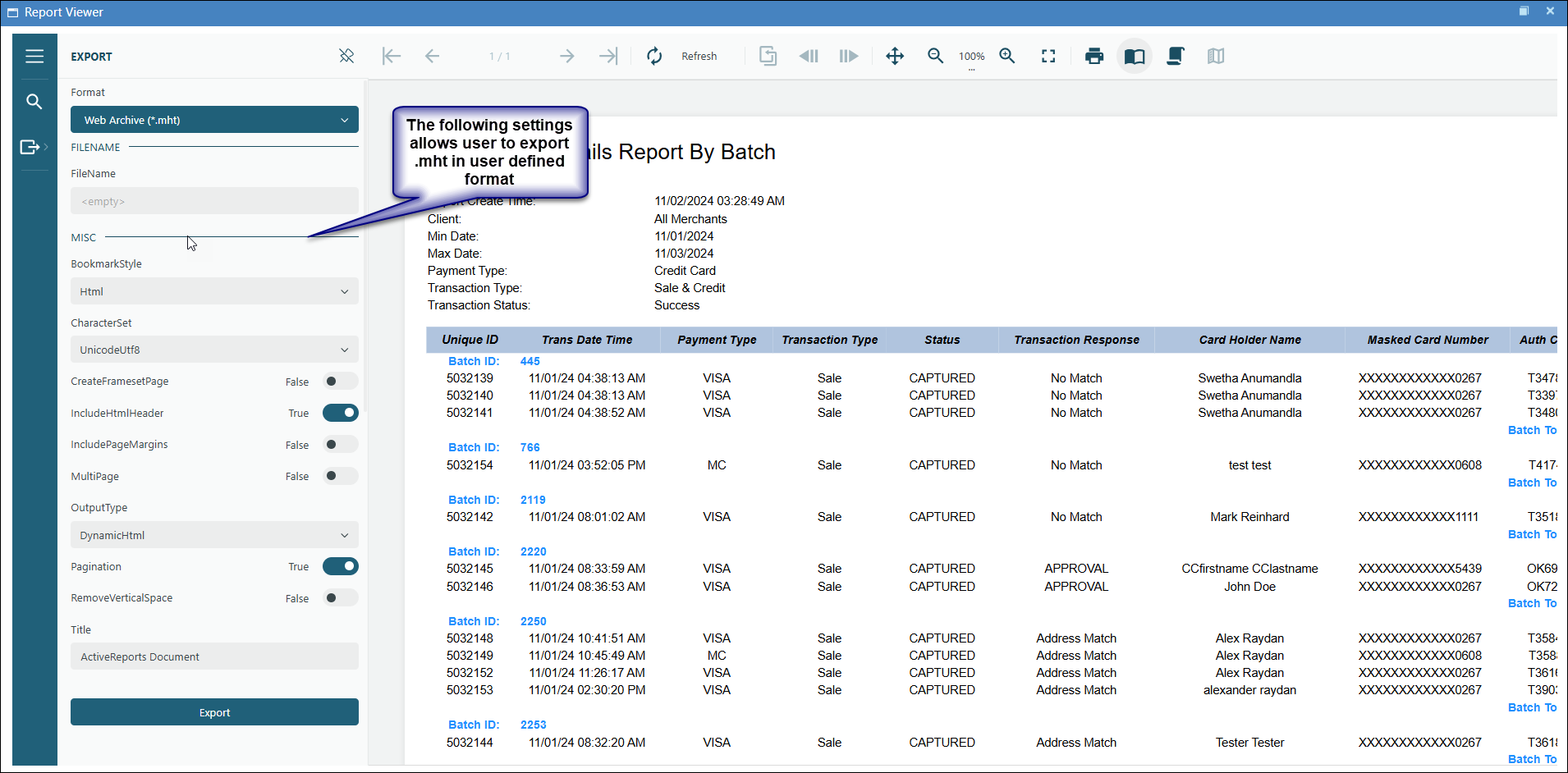Disable the IncludeHtmlHeader toggle
The image size is (1568, 773).
(340, 413)
